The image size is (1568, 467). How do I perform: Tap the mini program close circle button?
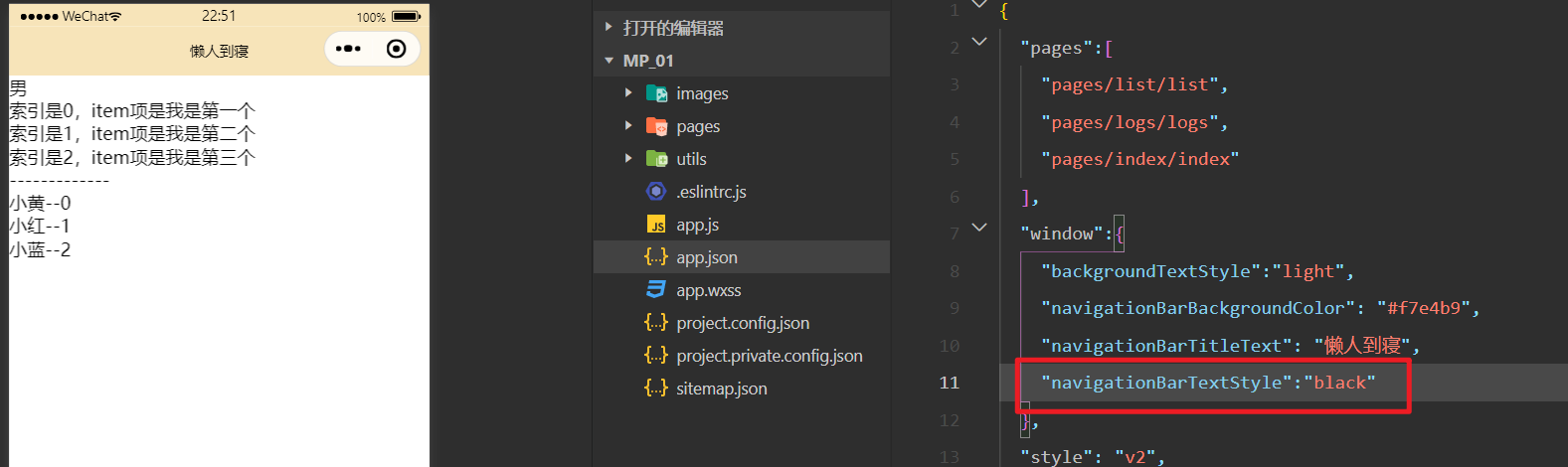click(x=396, y=49)
